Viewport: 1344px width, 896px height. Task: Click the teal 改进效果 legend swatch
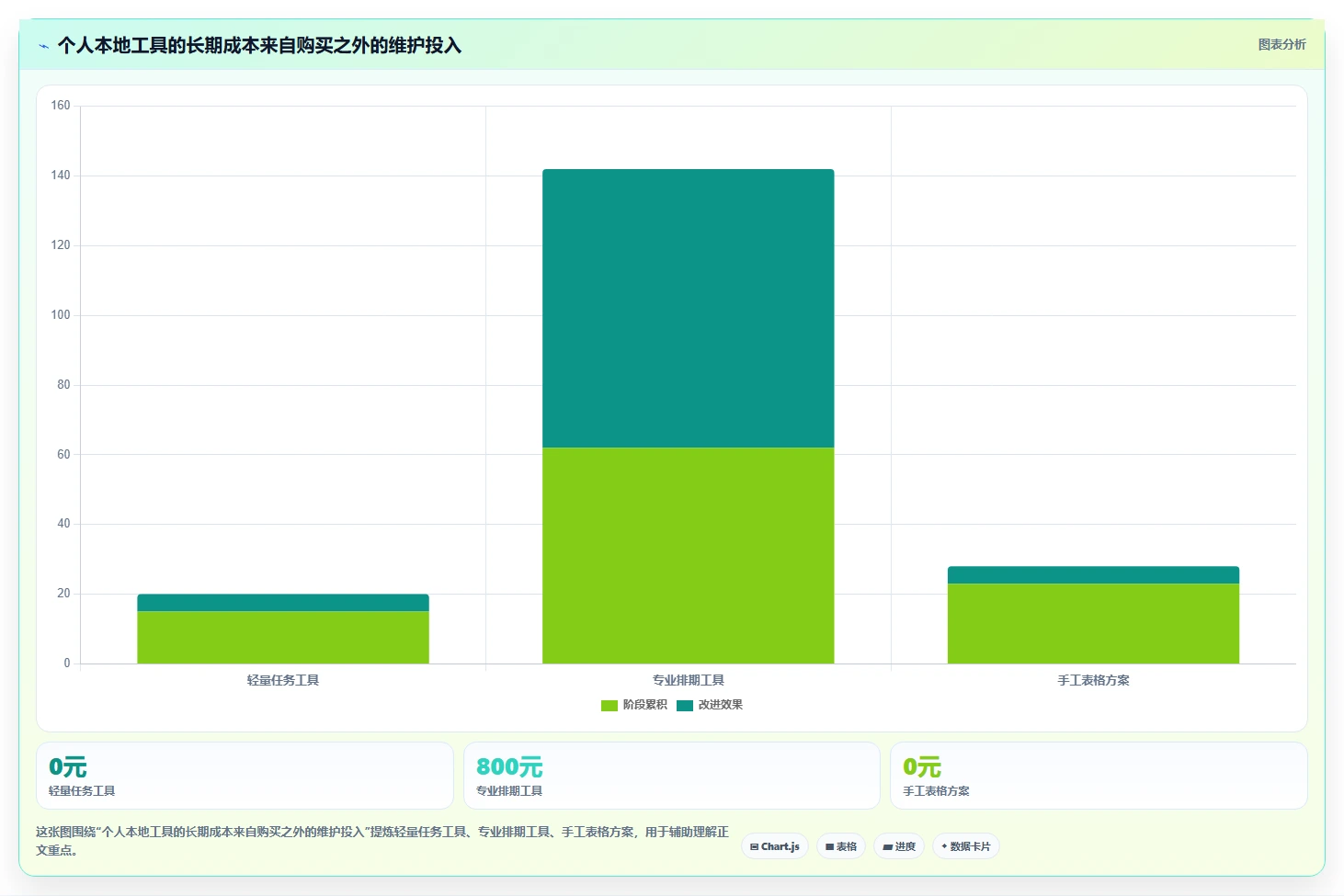(685, 706)
